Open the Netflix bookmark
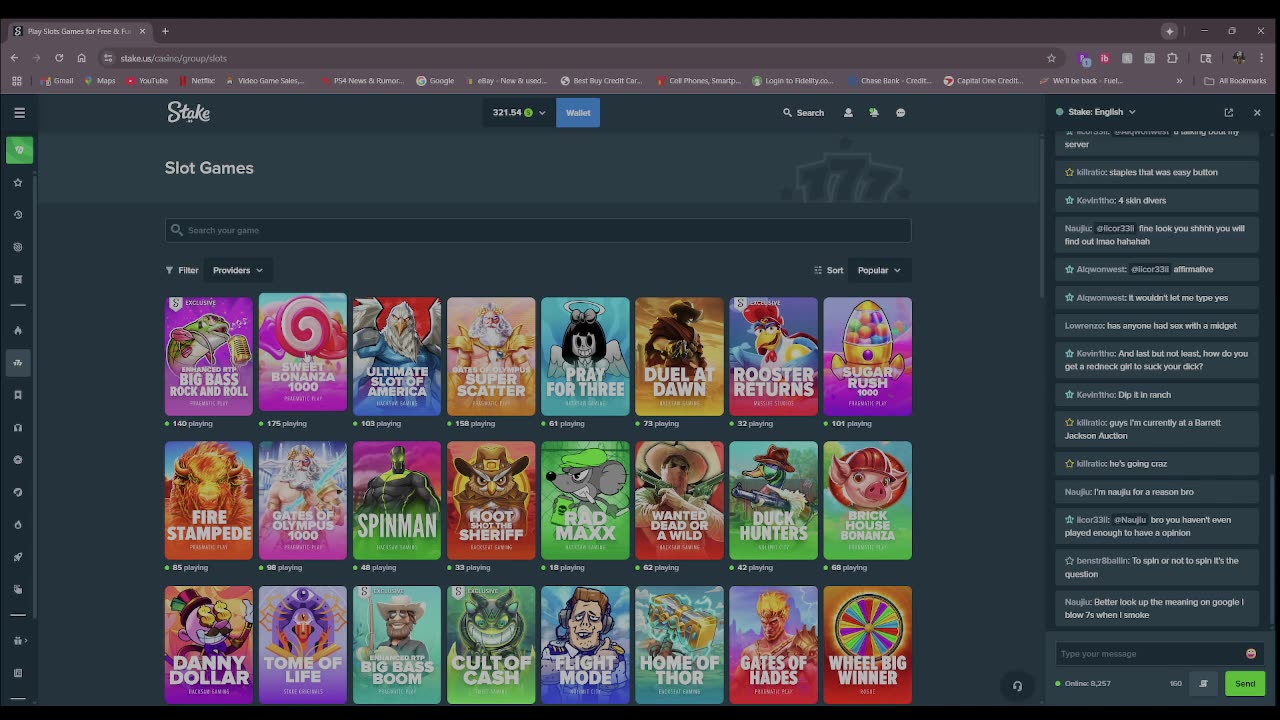Screen dimensions: 1280x720 pyautogui.click(x=197, y=81)
